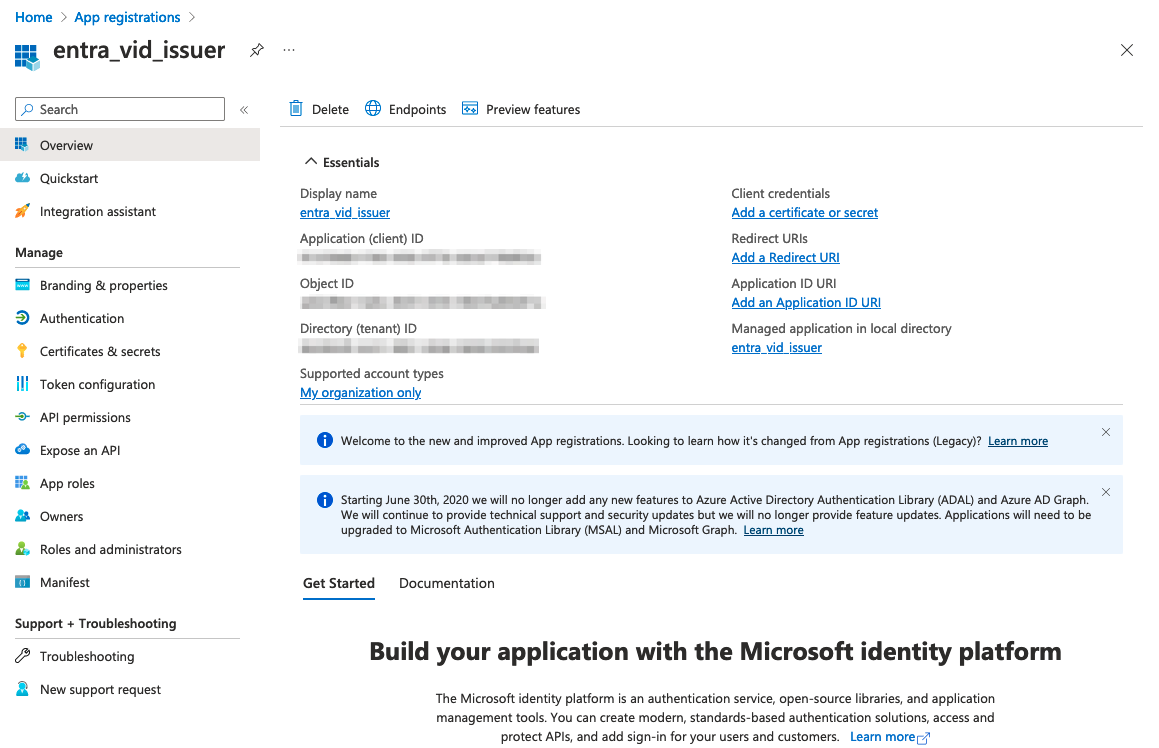Open the Token configuration icon
Viewport: 1159px width, 748px height.
(22, 384)
